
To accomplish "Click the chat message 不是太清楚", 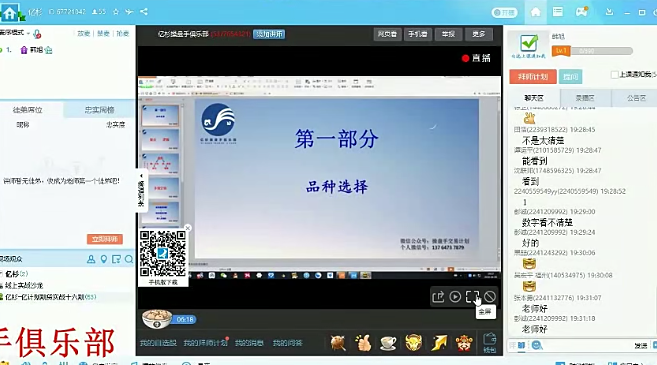I will [x=543, y=140].
